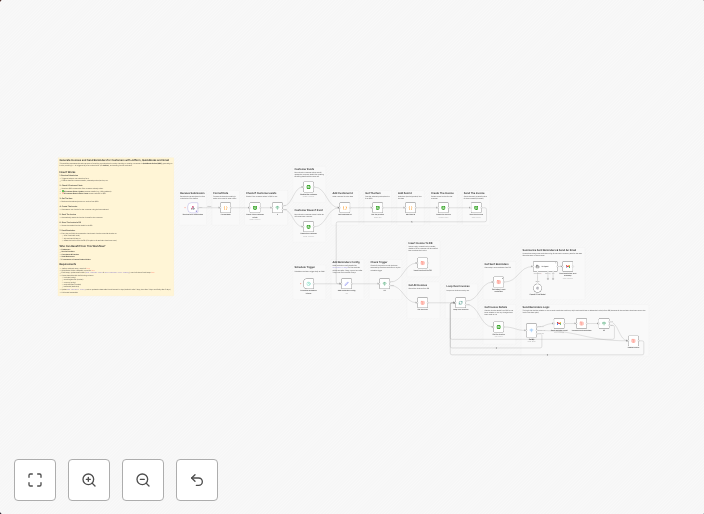Select the If node under Check Trigger
The image size is (704, 514).
384,284
